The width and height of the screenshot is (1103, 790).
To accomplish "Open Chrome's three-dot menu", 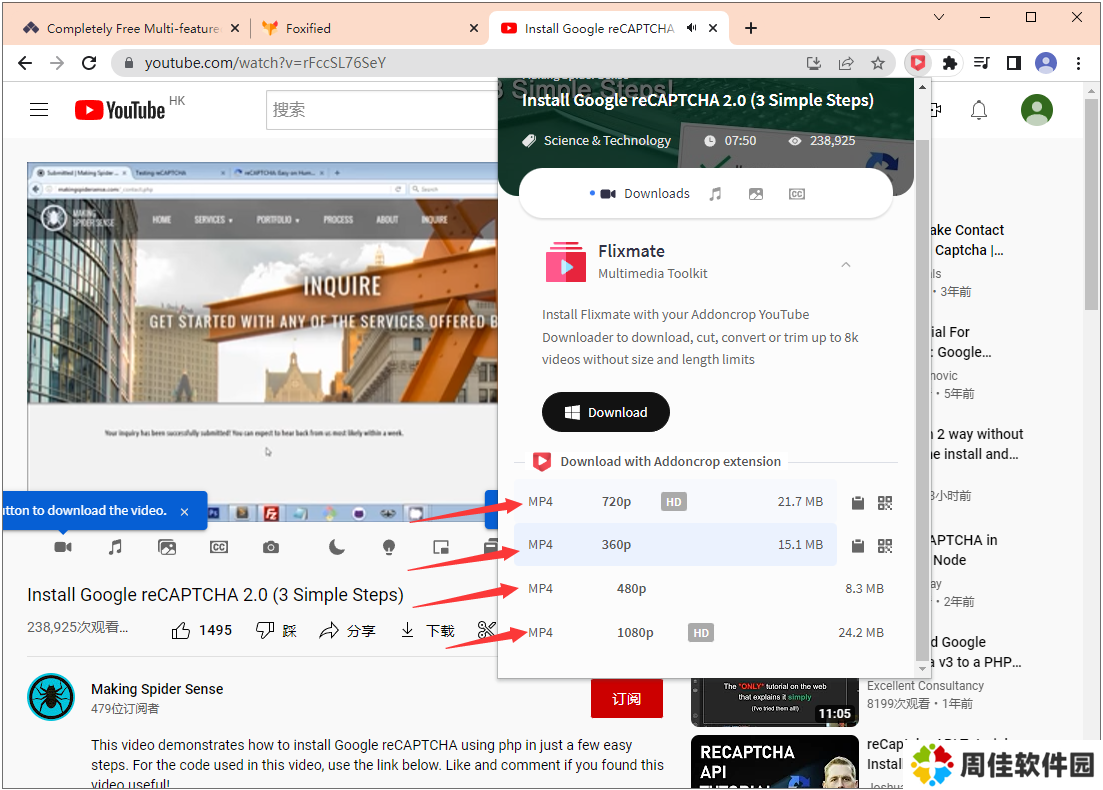I will click(1078, 63).
